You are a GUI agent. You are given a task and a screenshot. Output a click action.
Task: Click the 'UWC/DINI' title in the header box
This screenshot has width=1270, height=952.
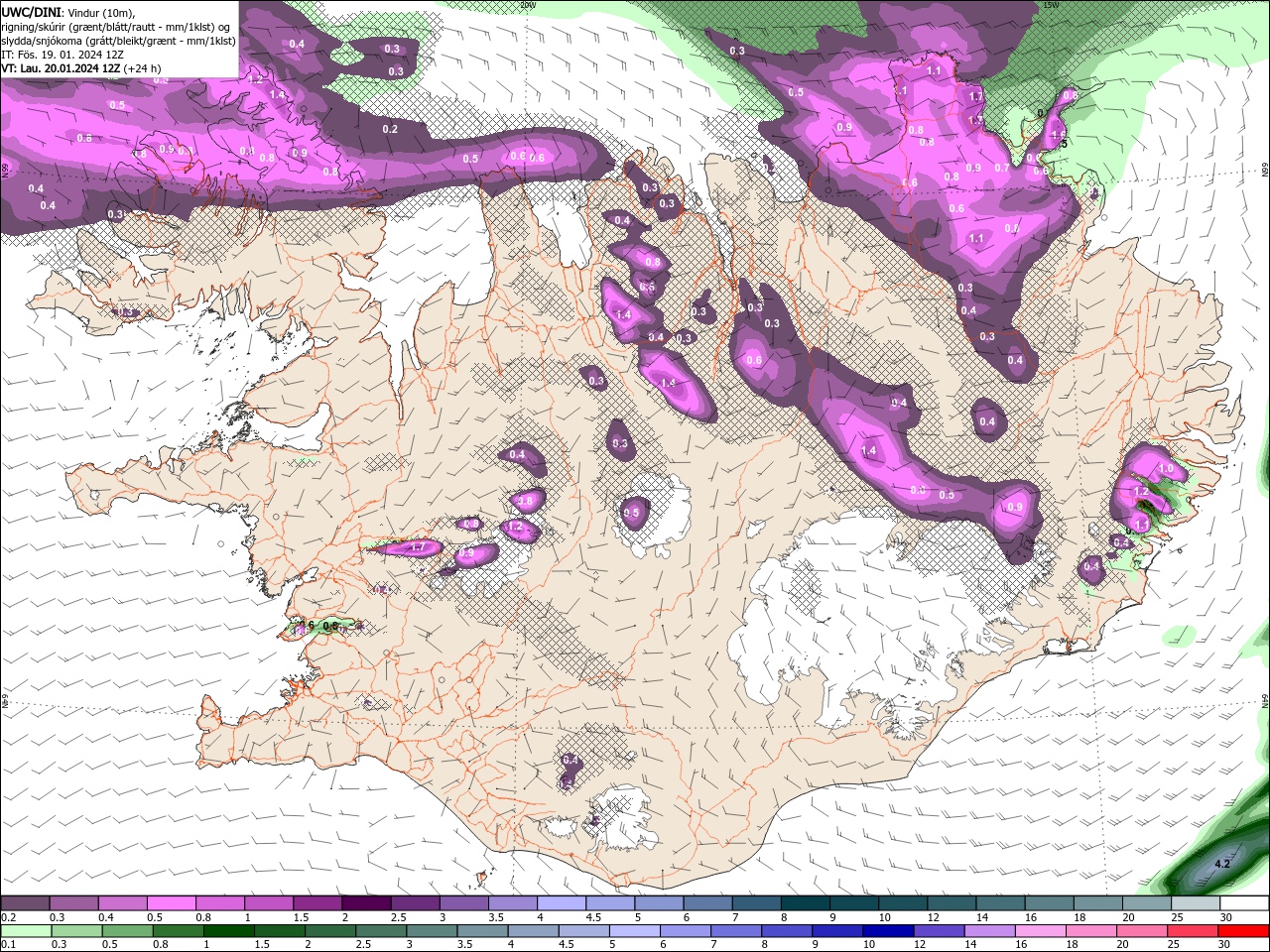pyautogui.click(x=31, y=12)
